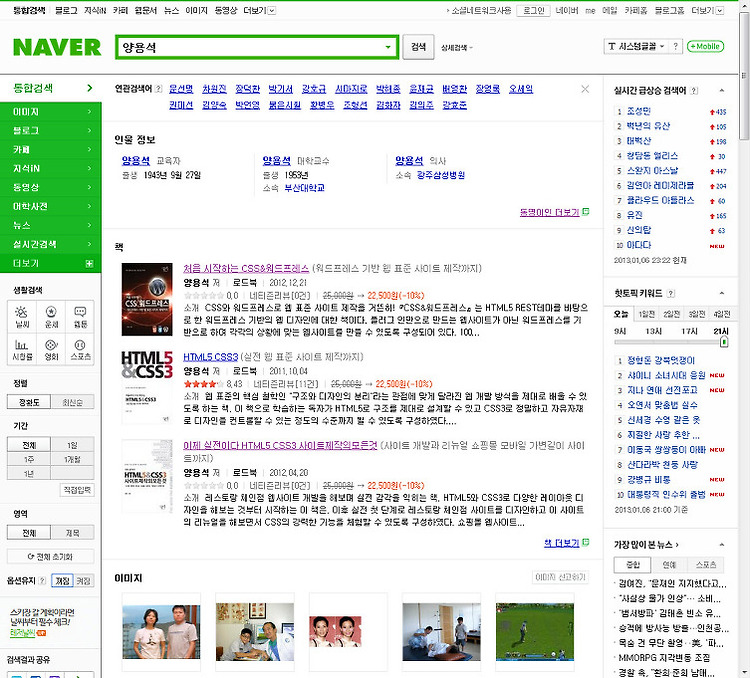This screenshot has height=678, width=750.
Task: Open the 시청률 ratings chart icon
Action: coord(22,349)
